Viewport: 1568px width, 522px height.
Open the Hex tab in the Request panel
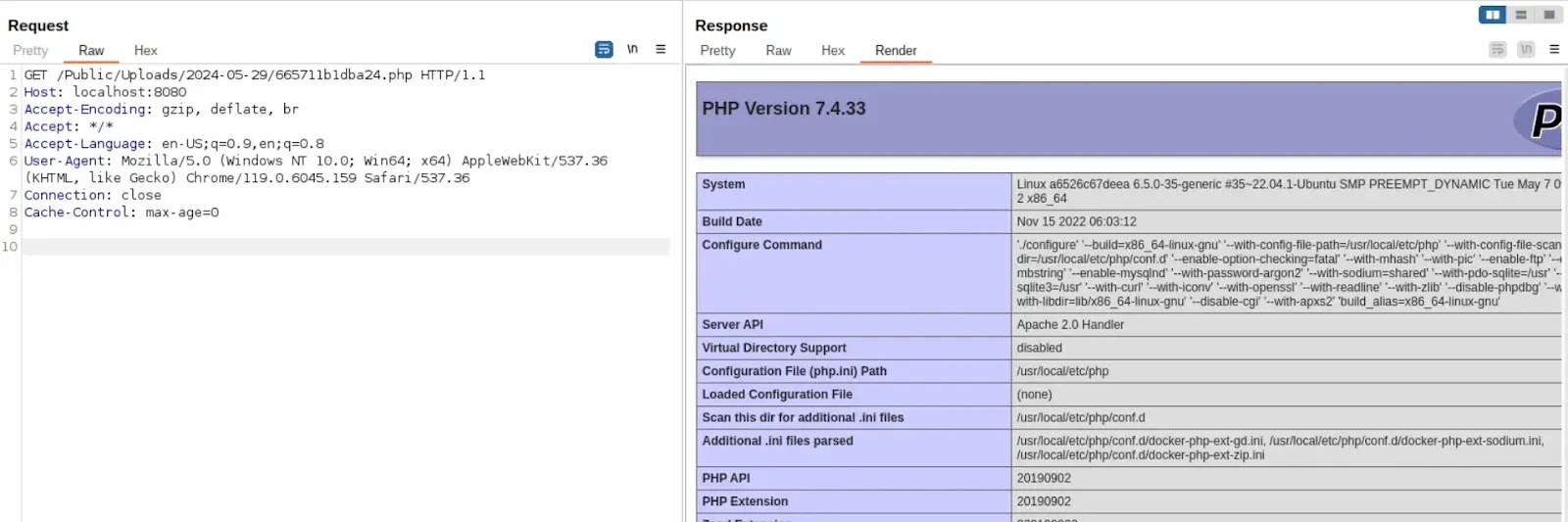coord(145,50)
